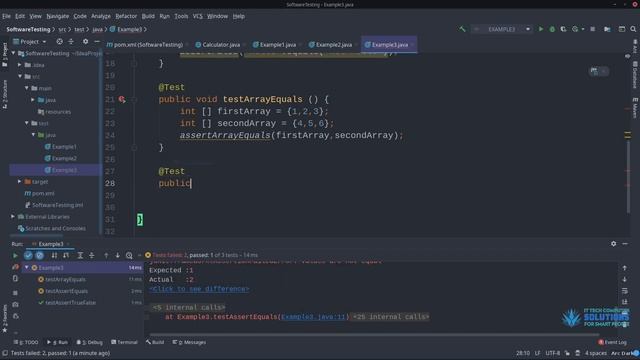
Task: Open the VCS menu
Action: pos(198,16)
